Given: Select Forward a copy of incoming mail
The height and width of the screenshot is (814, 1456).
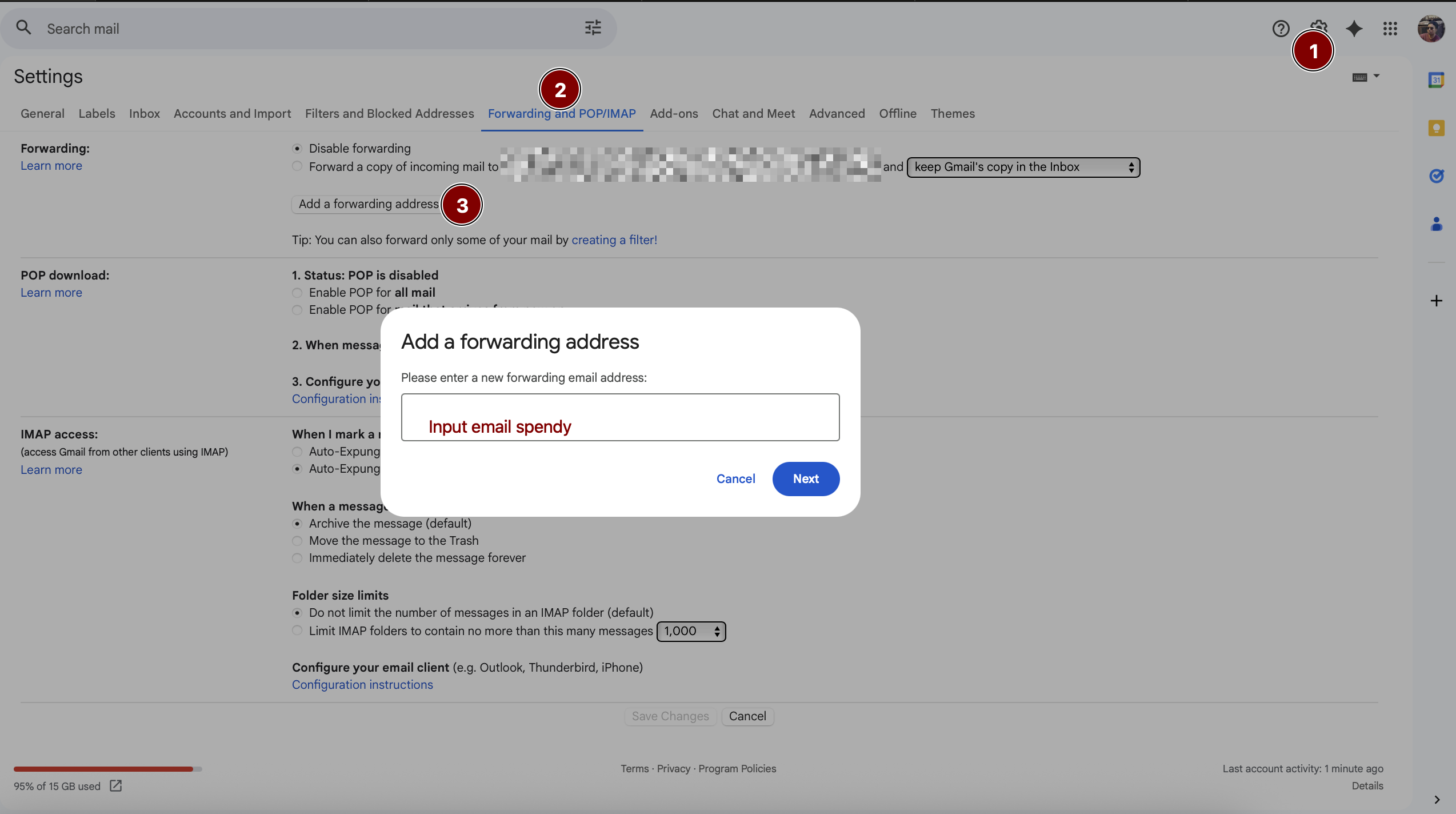Looking at the screenshot, I should tap(297, 166).
